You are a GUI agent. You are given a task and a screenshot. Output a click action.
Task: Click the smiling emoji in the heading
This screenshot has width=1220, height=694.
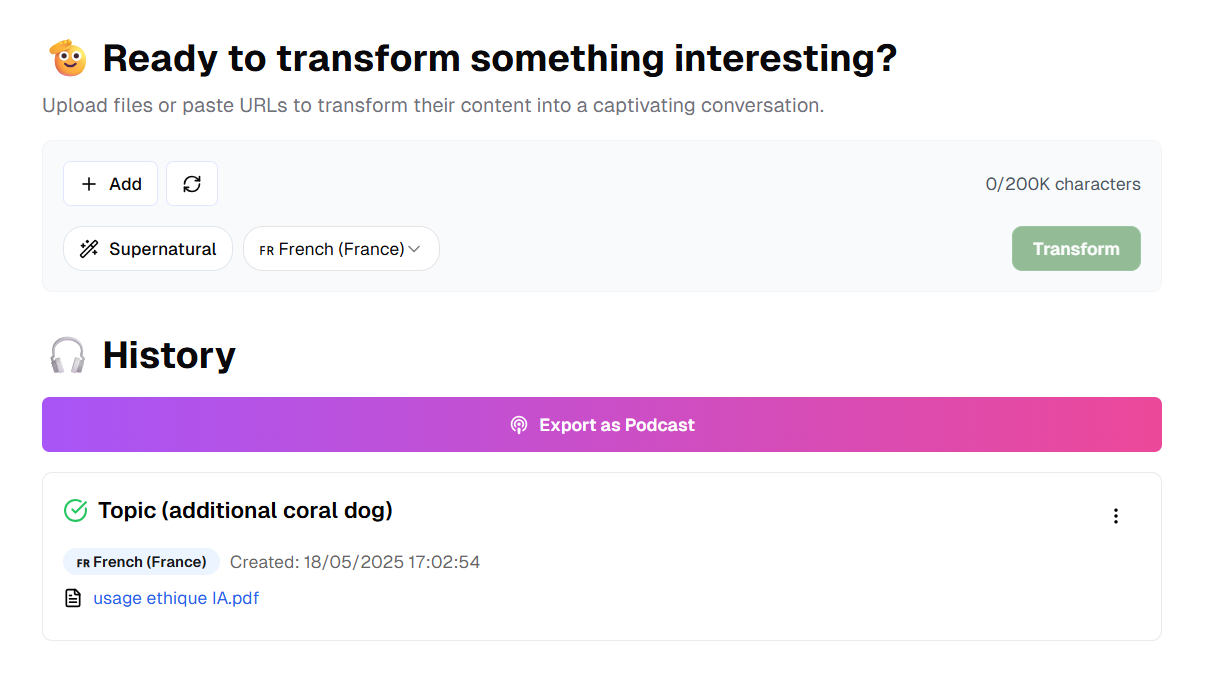tap(68, 59)
